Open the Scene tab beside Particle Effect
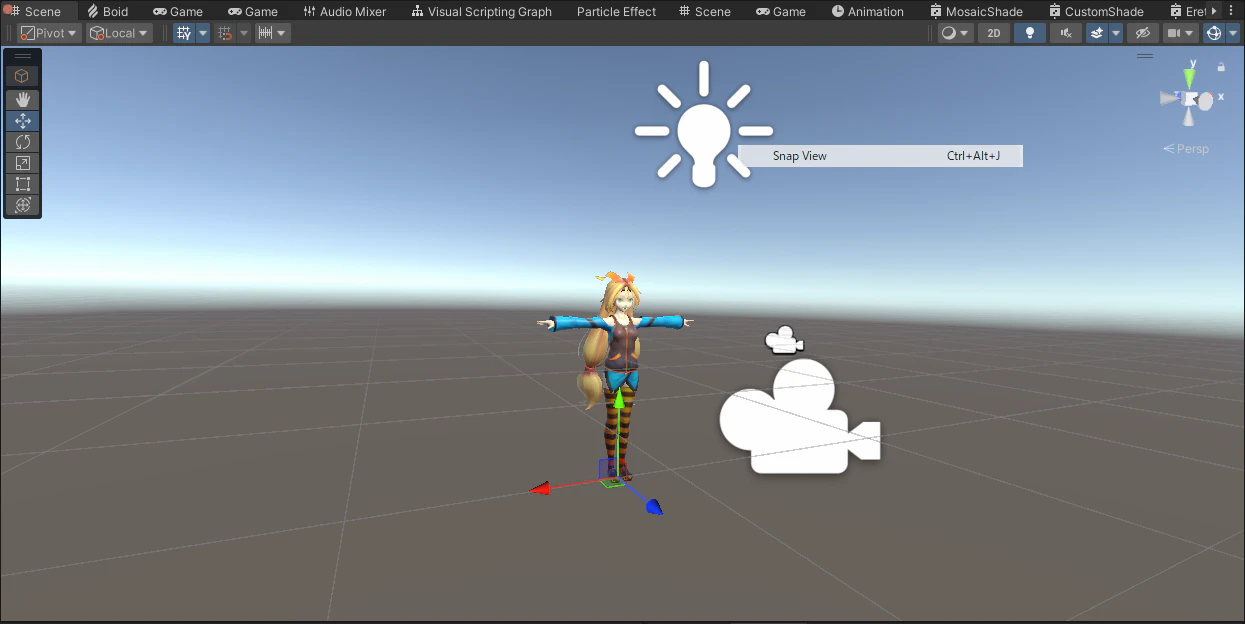Screen dimensions: 1245x624 pyautogui.click(x=705, y=11)
